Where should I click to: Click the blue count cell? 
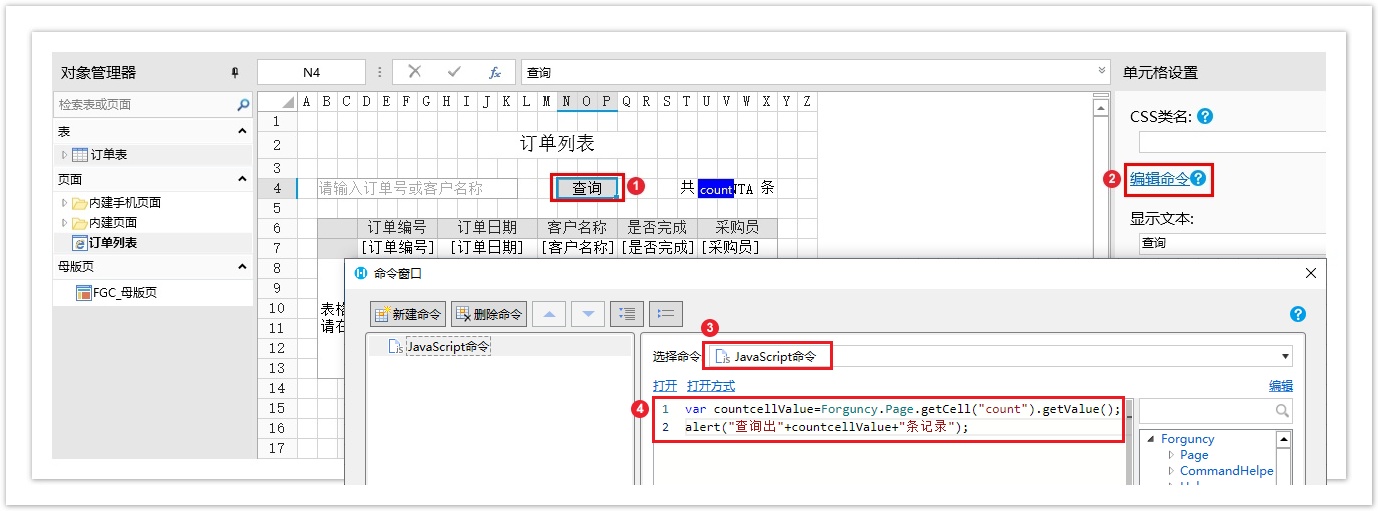716,188
